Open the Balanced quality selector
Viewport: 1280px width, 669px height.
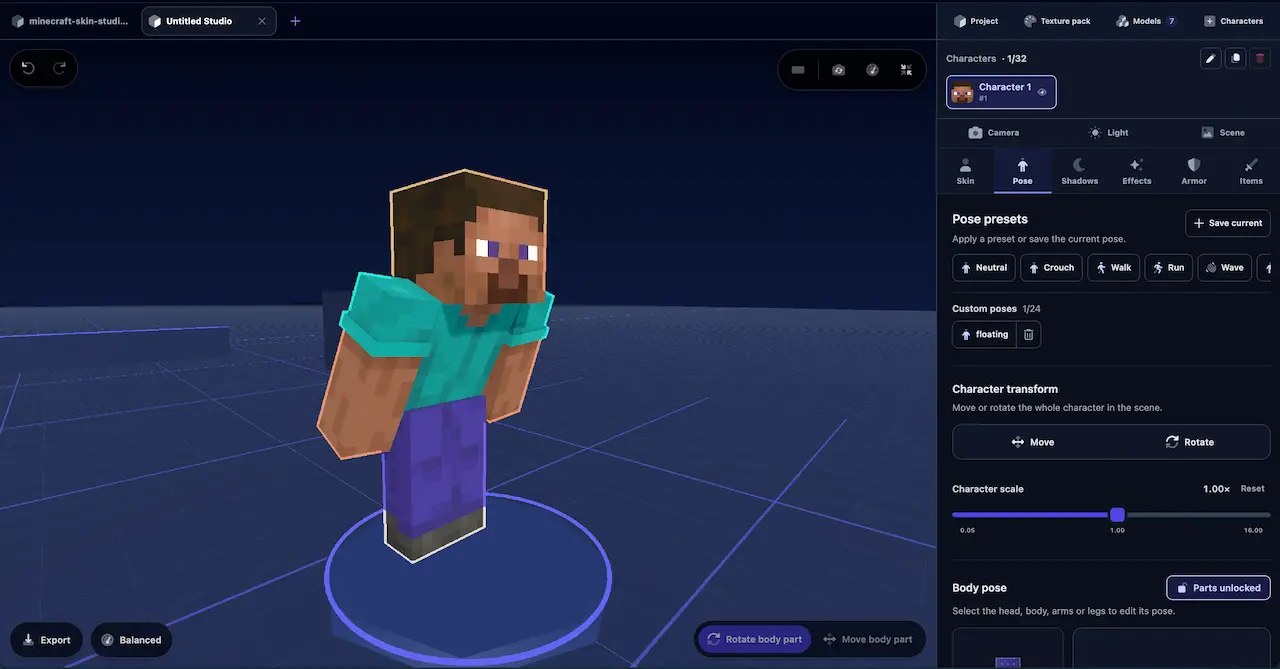131,640
